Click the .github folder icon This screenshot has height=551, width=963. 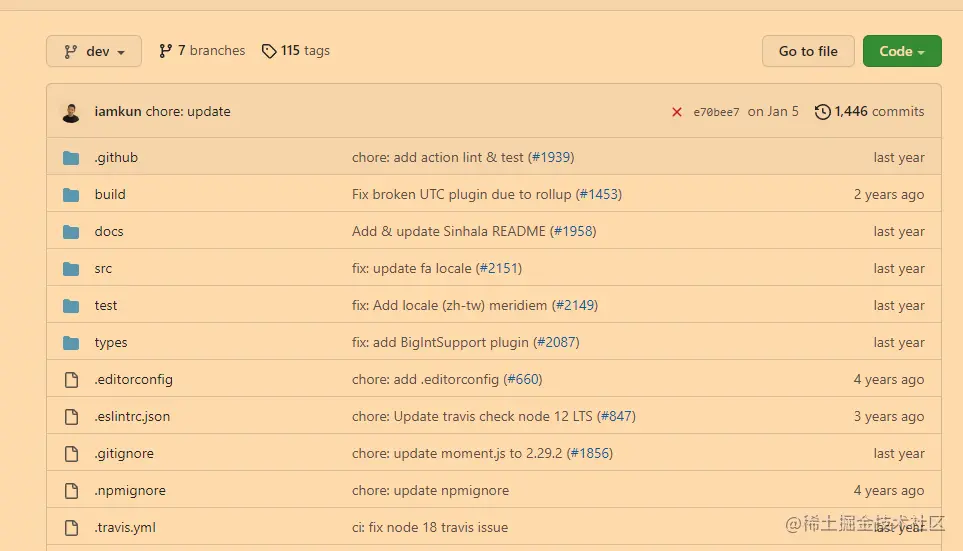[x=71, y=158]
